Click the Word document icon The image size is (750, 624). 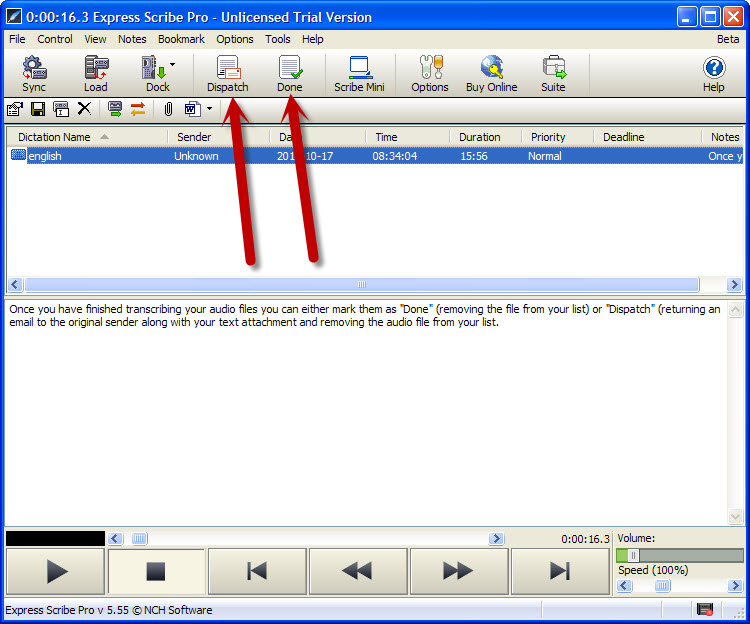[x=192, y=109]
